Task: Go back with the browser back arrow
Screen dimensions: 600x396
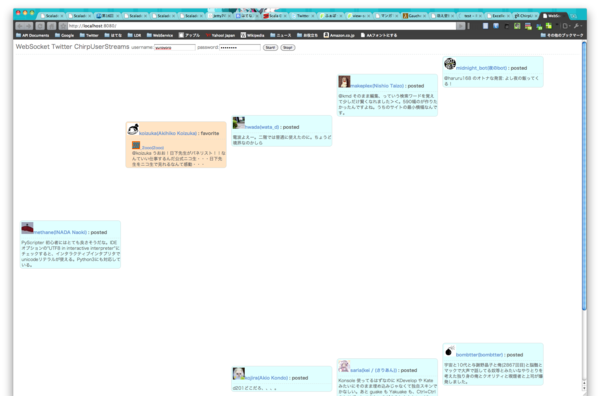Action: pos(20,26)
